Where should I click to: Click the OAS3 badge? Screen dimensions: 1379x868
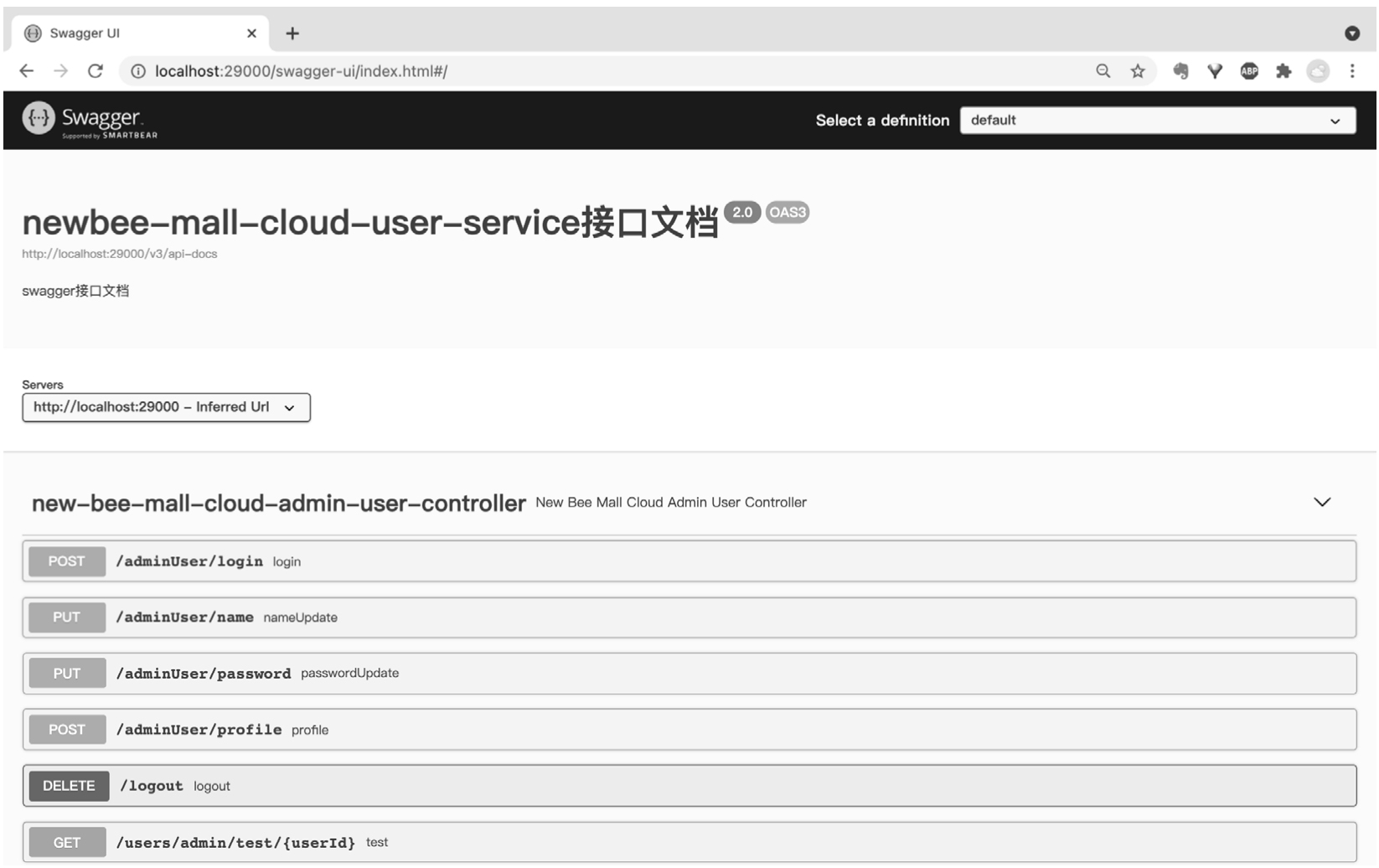click(x=788, y=212)
